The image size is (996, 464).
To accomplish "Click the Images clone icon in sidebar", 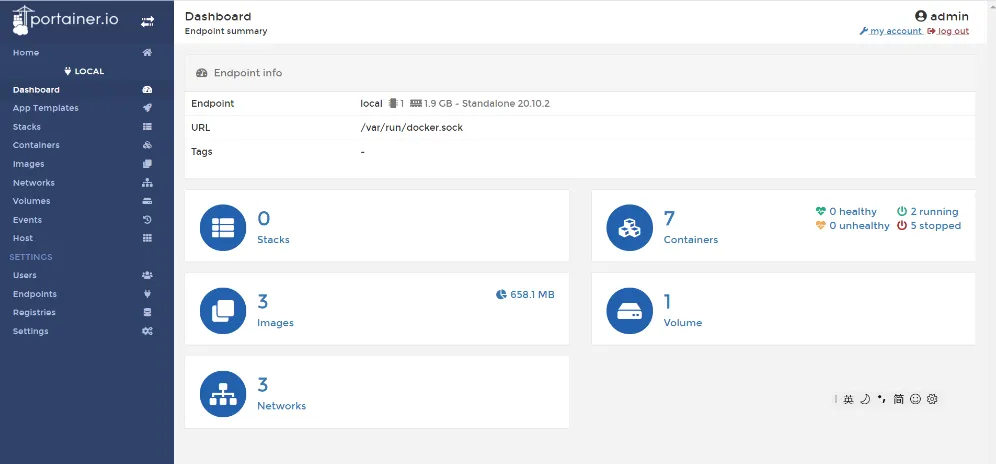I will point(147,164).
